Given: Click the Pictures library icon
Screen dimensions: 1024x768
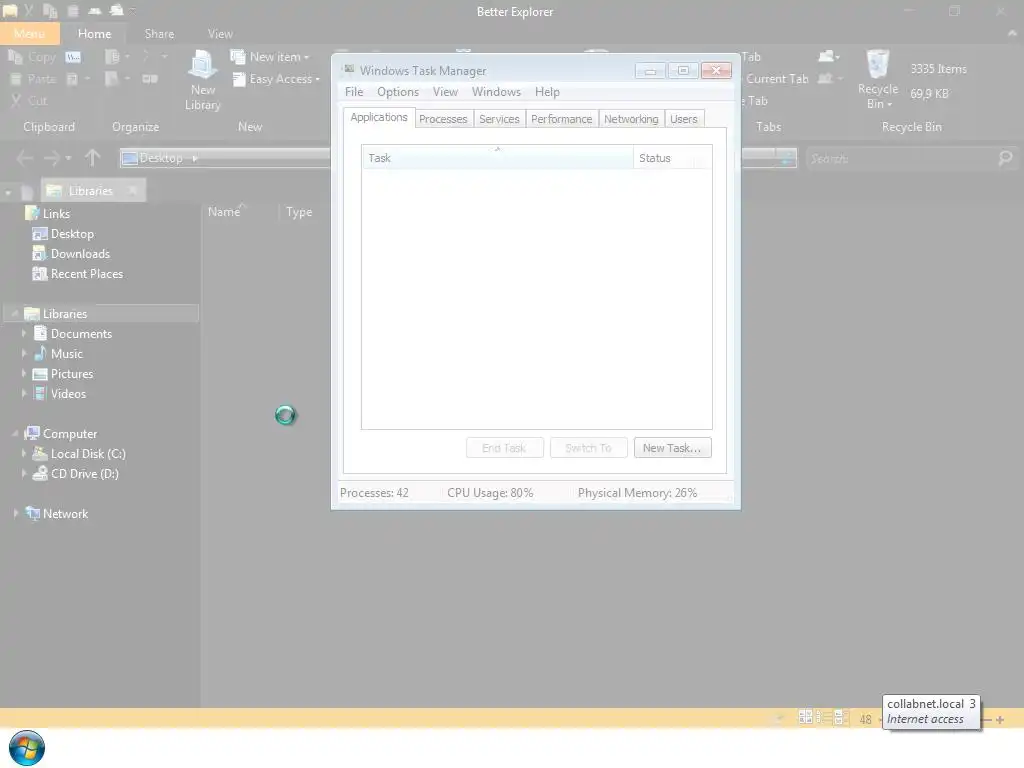Looking at the screenshot, I should point(40,374).
